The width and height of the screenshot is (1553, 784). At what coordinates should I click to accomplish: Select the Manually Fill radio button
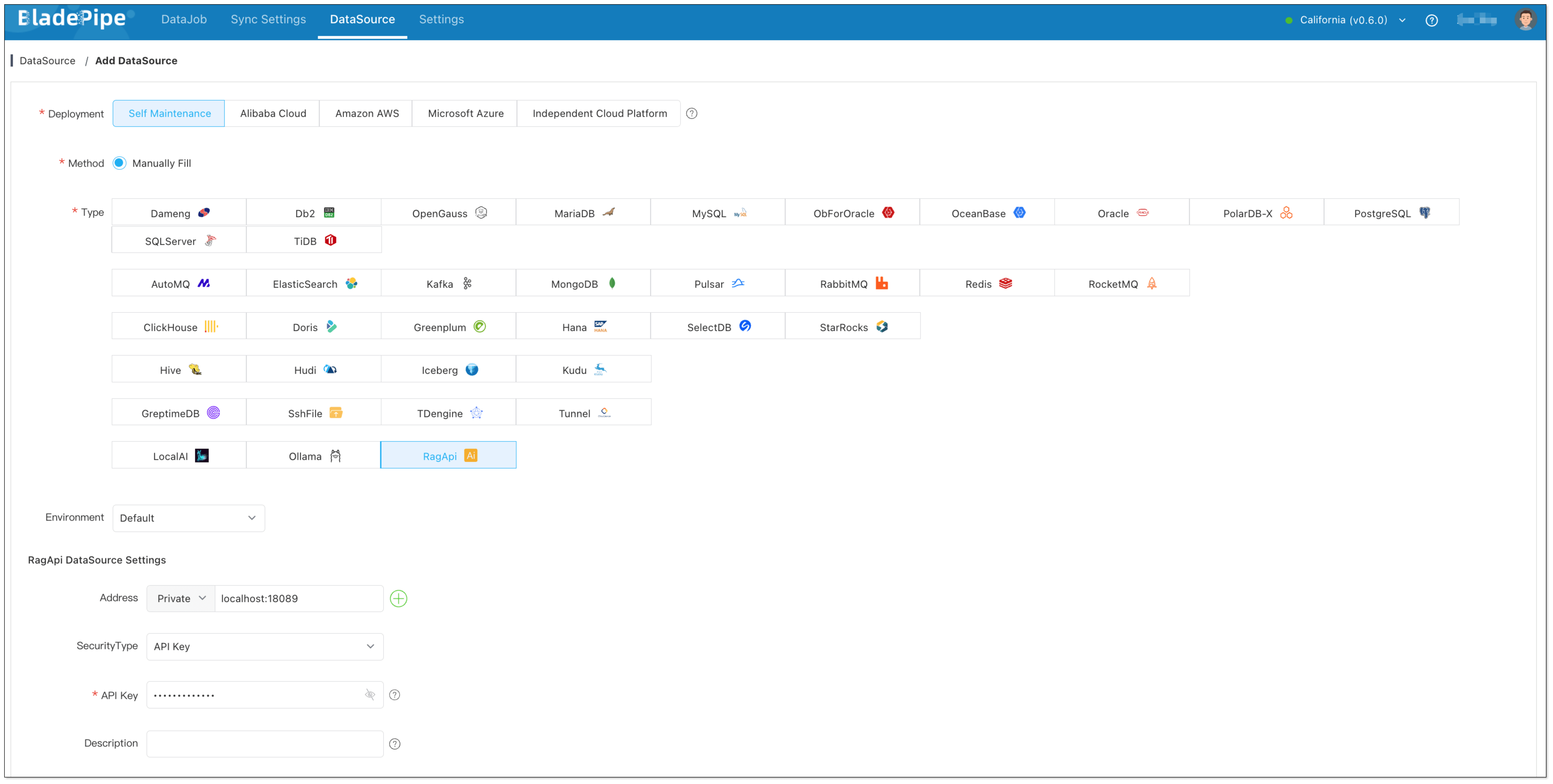point(119,163)
